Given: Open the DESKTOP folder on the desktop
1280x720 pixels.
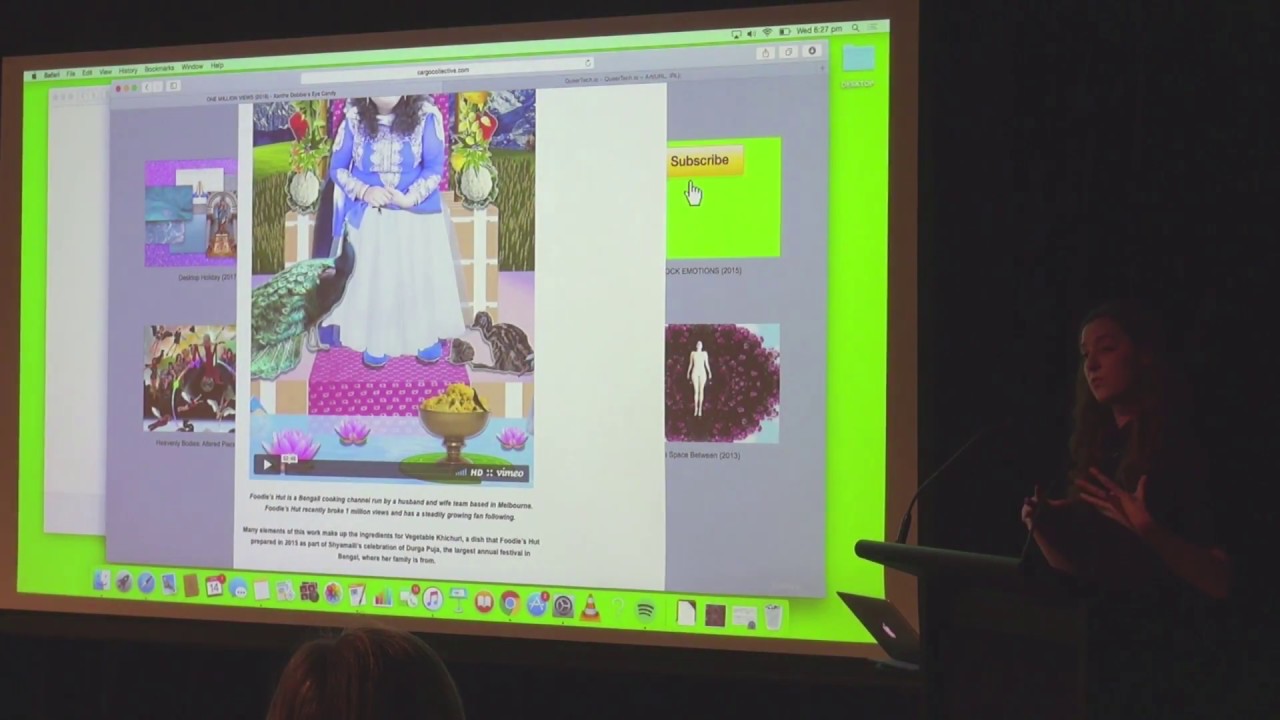Looking at the screenshot, I should pyautogui.click(x=858, y=64).
